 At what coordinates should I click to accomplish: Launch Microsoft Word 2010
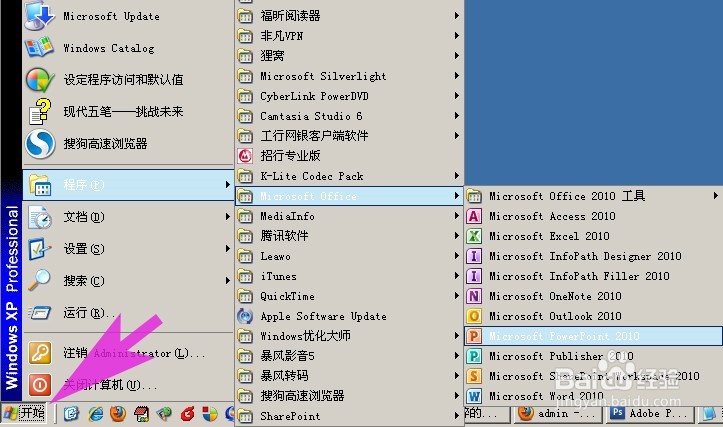click(593, 396)
